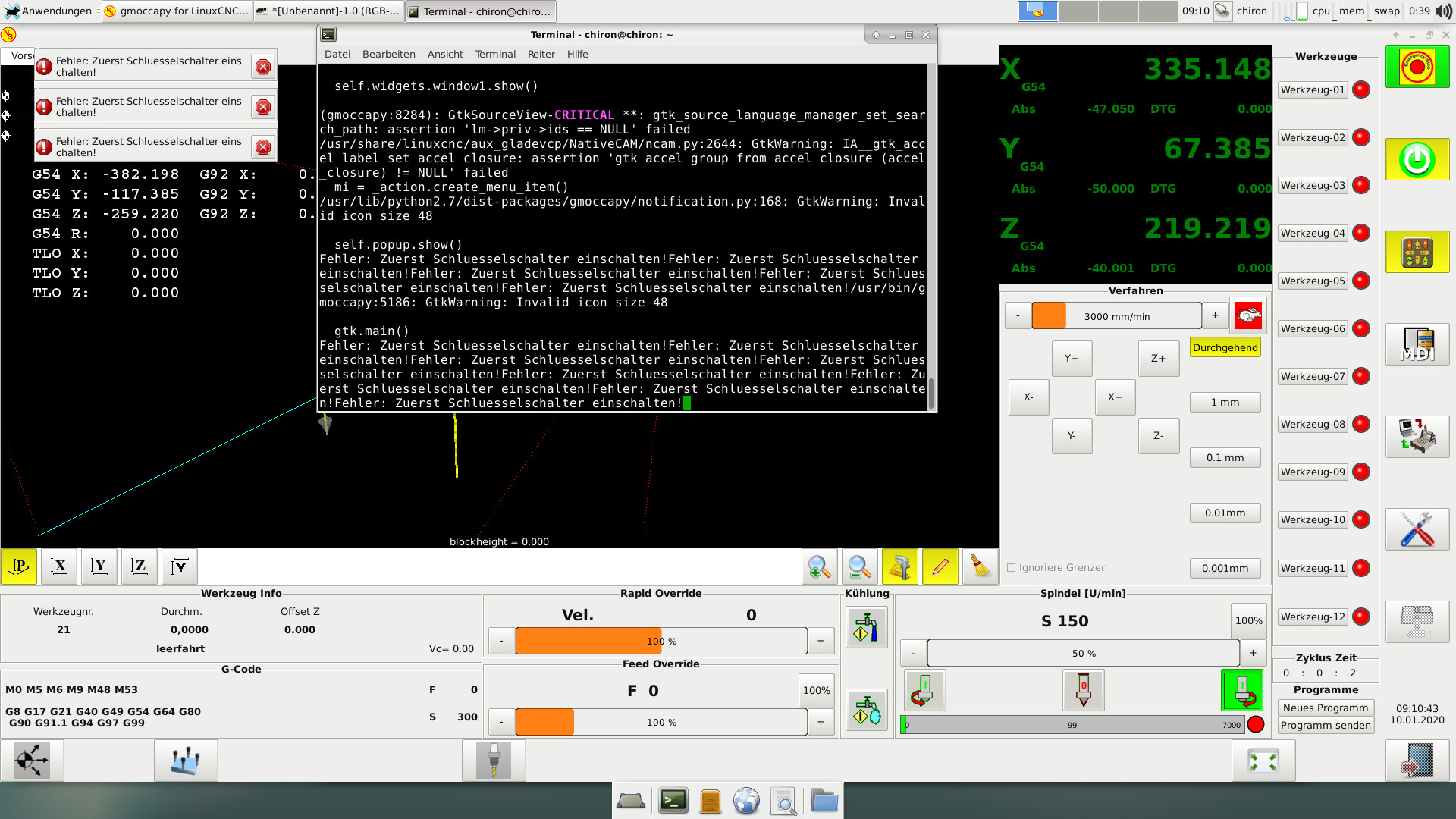Open web browser from dock
The height and width of the screenshot is (819, 1456).
pos(747,801)
